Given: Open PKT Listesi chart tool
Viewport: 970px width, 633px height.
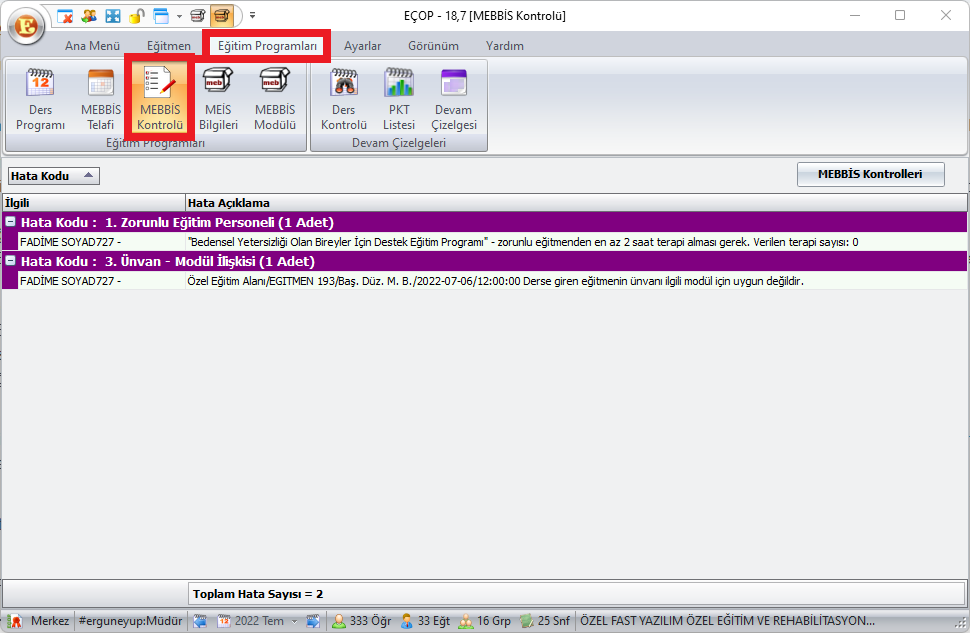Looking at the screenshot, I should (x=399, y=99).
